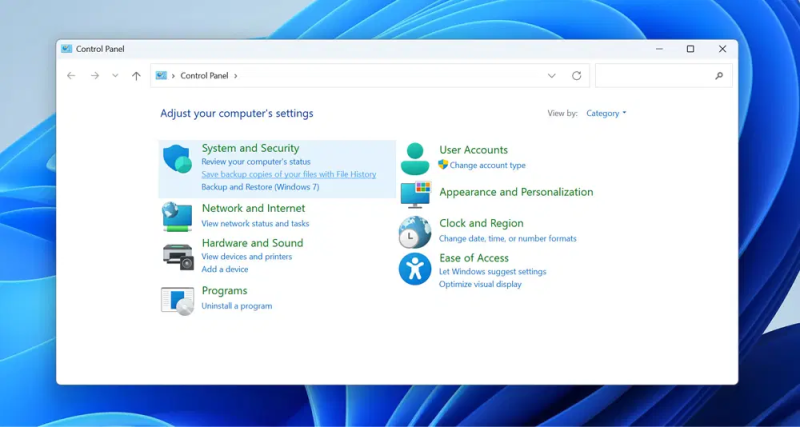Viewport: 800px width, 427px height.
Task: Open the Appearance and Personalization monitor icon
Action: 416,194
